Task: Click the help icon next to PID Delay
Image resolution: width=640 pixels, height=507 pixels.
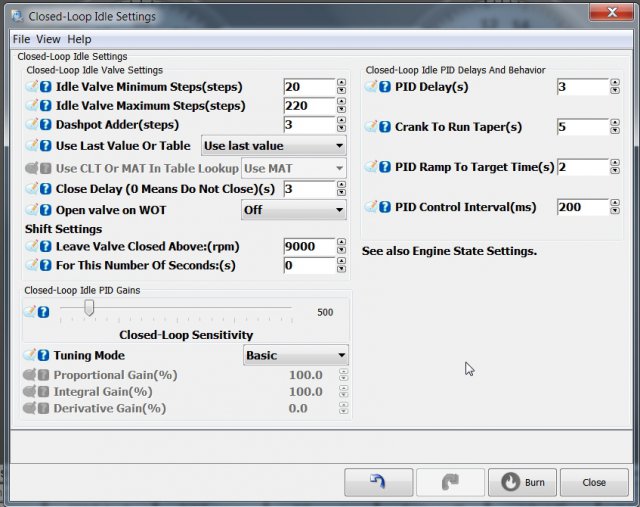Action: click(x=385, y=87)
